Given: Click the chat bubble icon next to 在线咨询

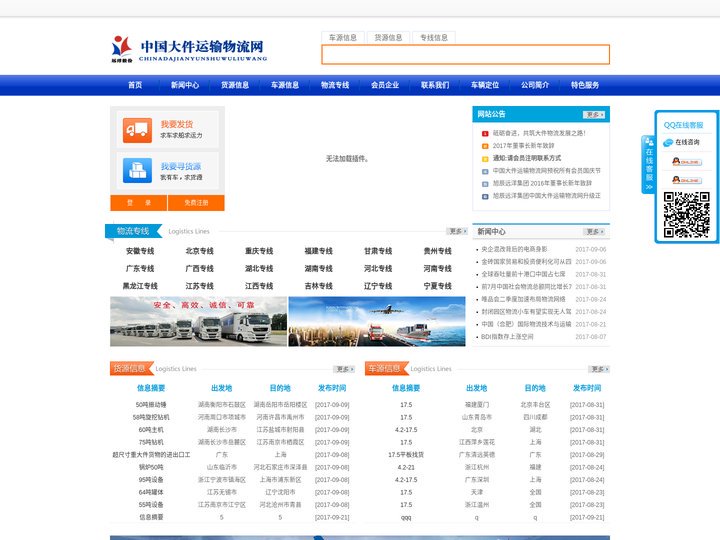Looking at the screenshot, I should pyautogui.click(x=668, y=143).
